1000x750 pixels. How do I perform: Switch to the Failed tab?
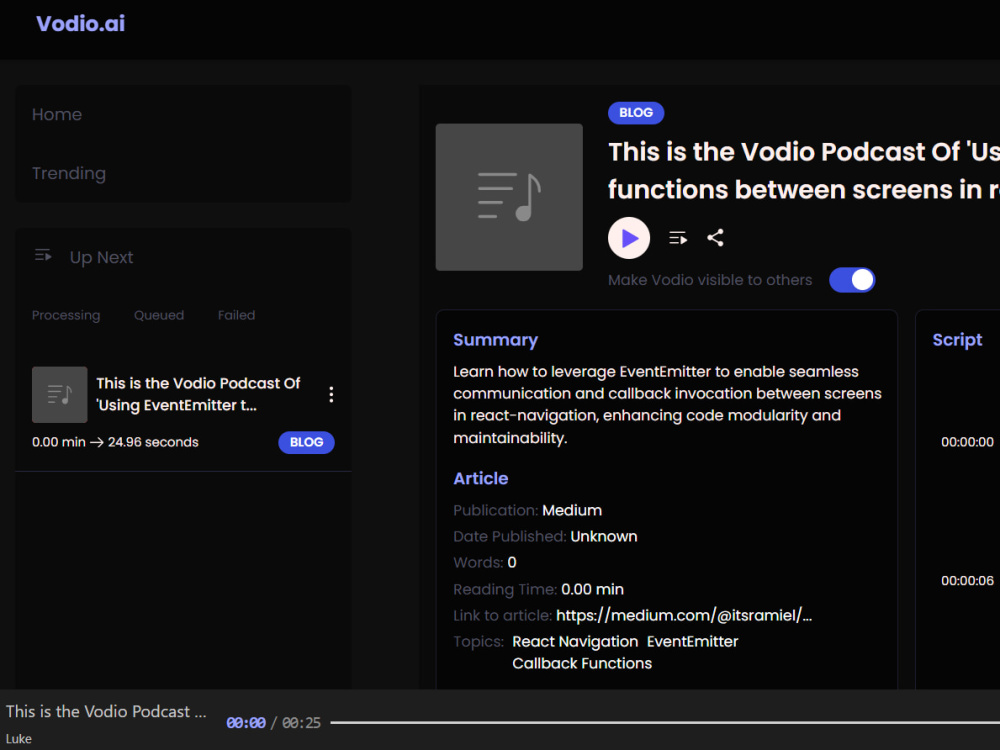[x=236, y=315]
